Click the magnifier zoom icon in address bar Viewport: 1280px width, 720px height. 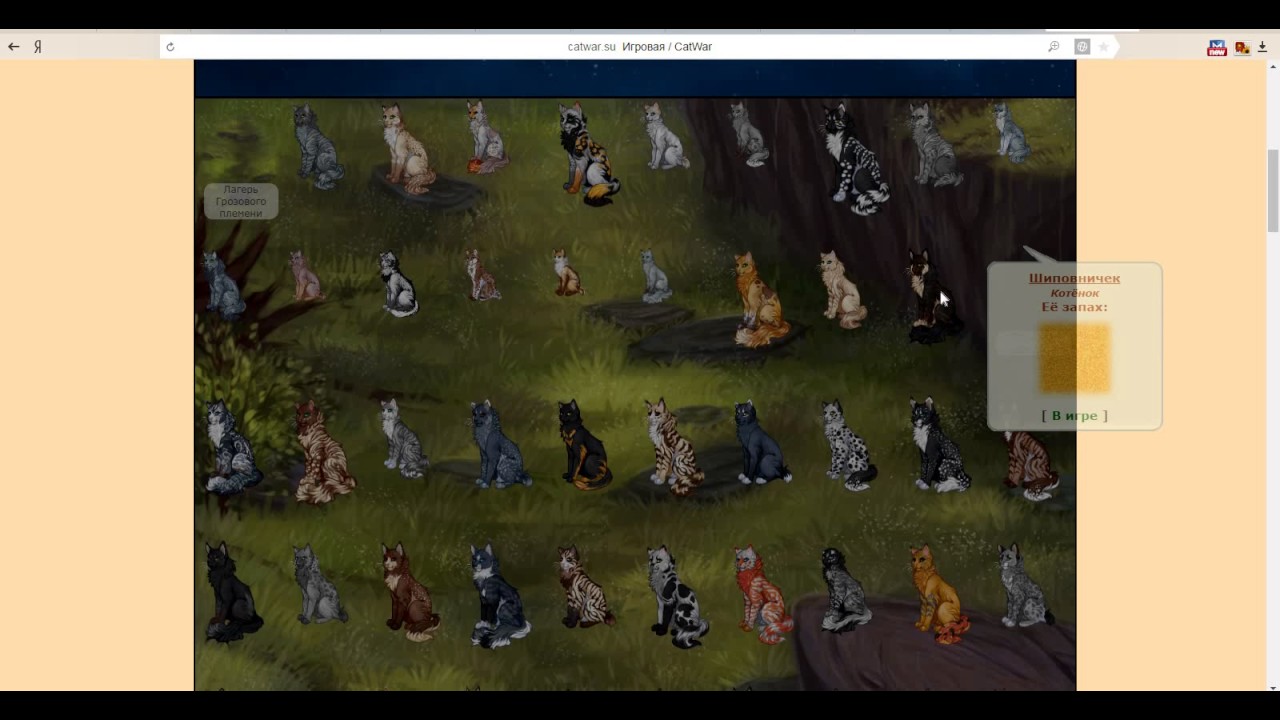pyautogui.click(x=1053, y=47)
